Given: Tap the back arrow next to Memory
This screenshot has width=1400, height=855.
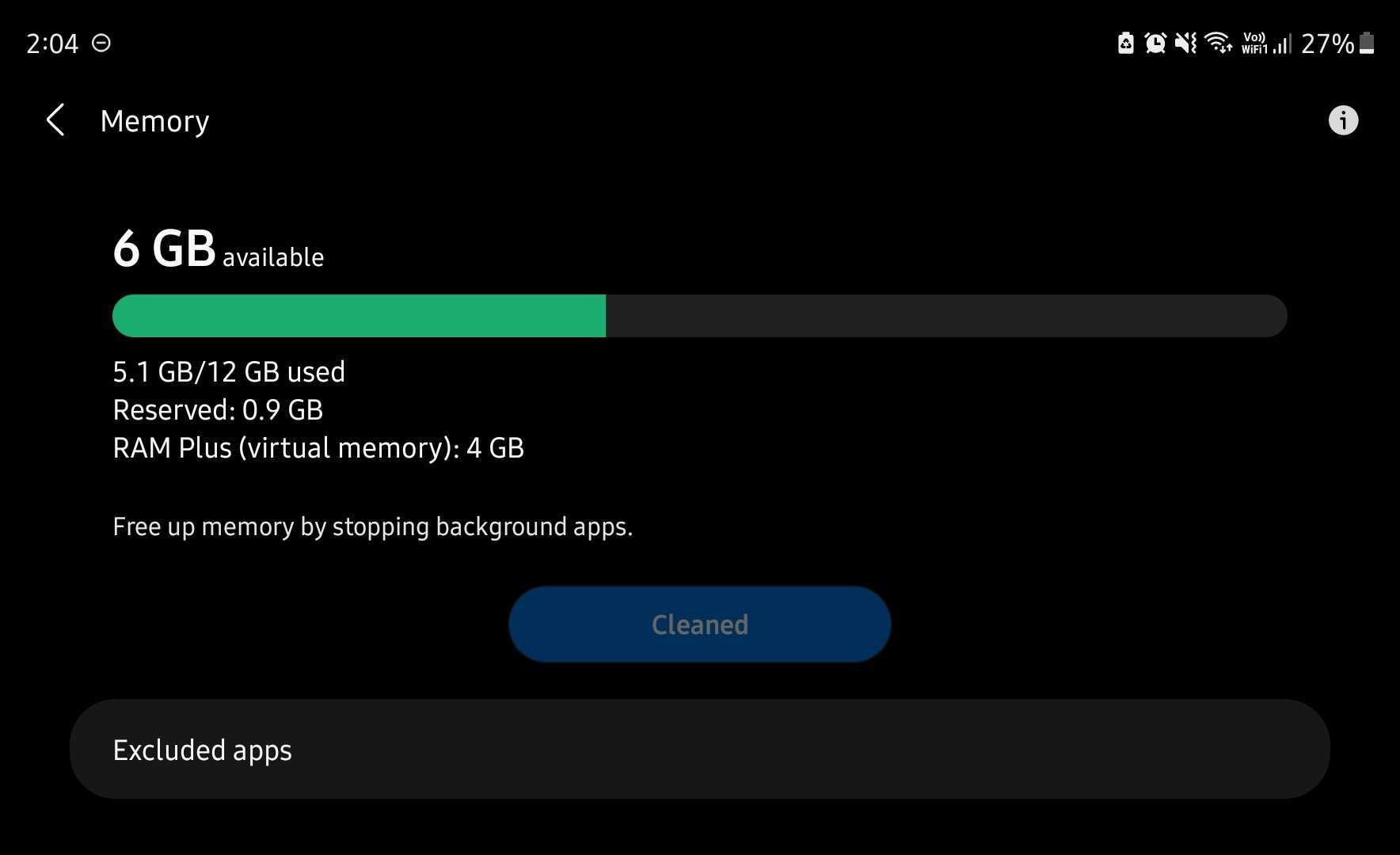Looking at the screenshot, I should tap(55, 120).
